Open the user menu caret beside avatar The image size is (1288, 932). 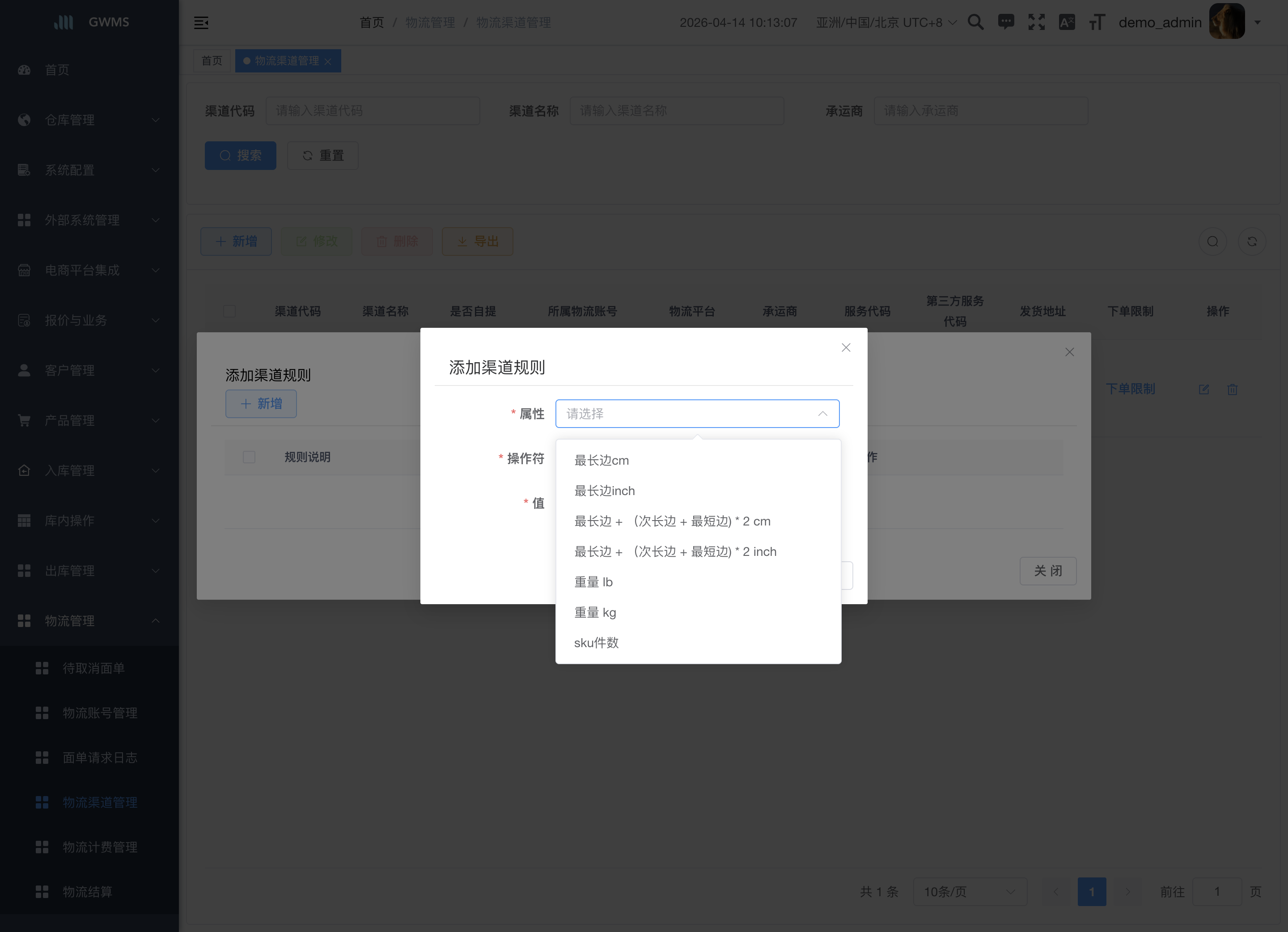coord(1257,23)
